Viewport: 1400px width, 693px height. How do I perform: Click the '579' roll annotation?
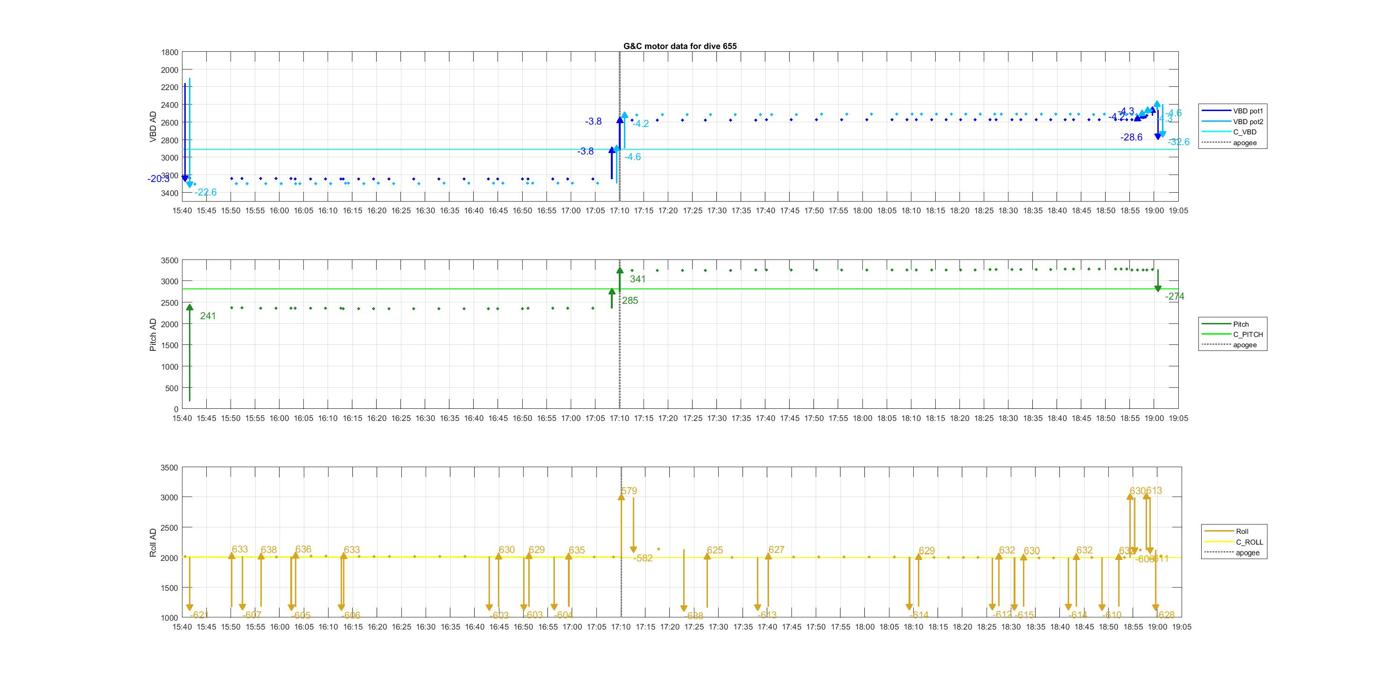point(629,491)
